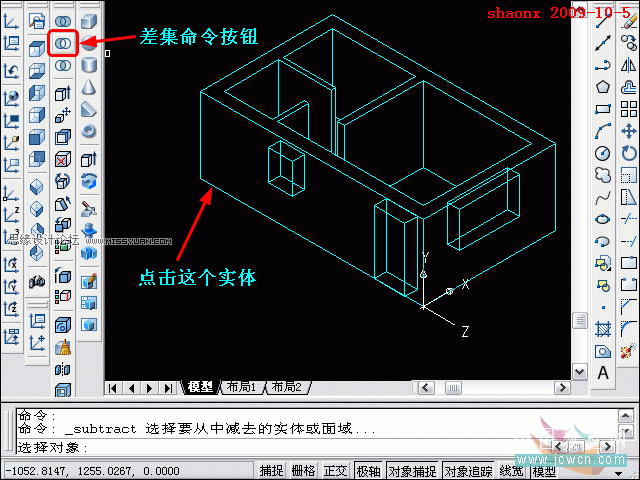Click the Delete Faces tool with red X
The height and width of the screenshot is (480, 640).
click(63, 159)
